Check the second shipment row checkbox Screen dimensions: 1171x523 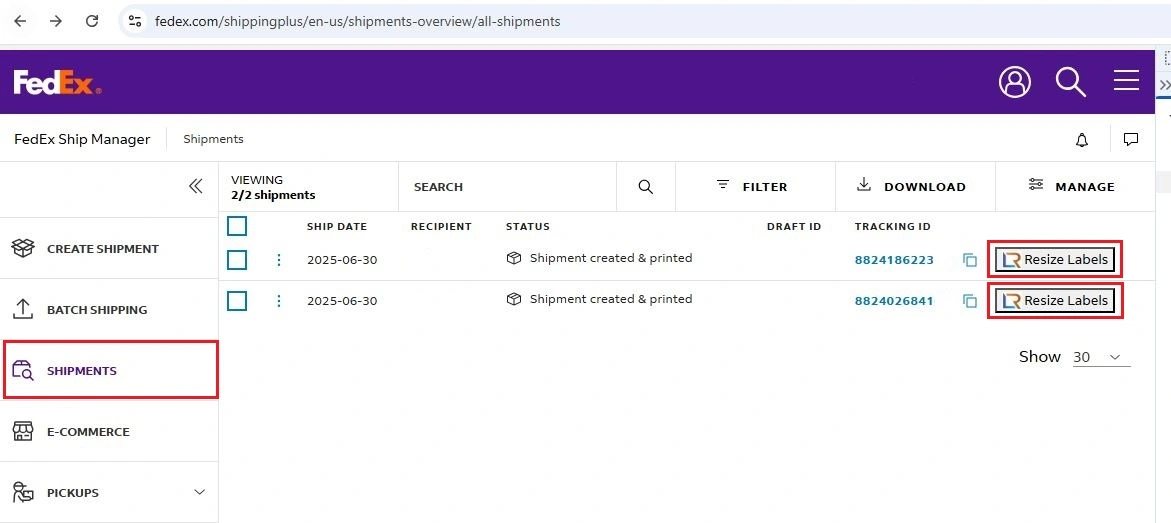point(237,301)
